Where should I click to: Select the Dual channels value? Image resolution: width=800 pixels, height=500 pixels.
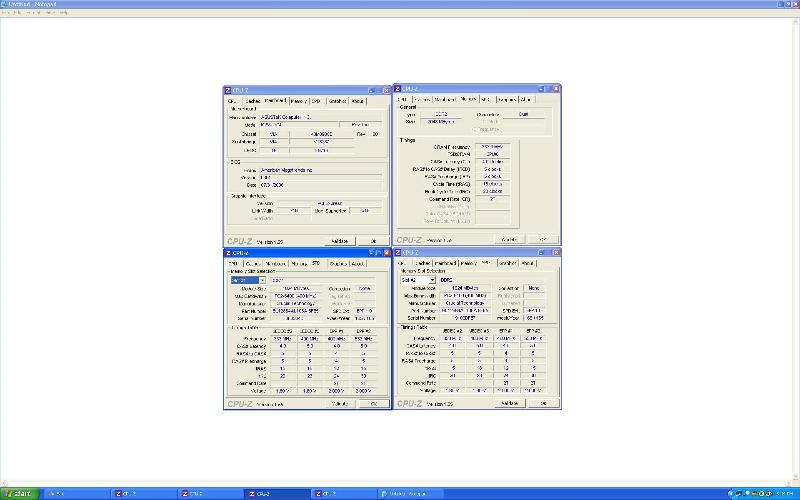pyautogui.click(x=523, y=114)
